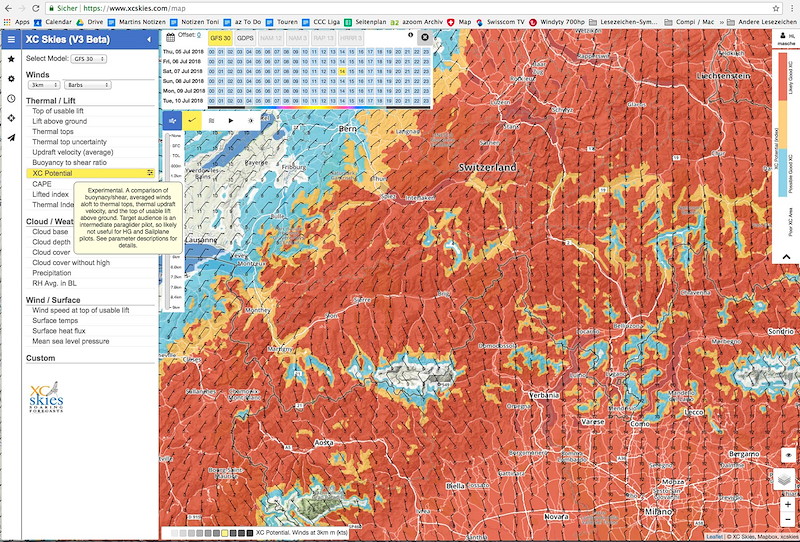Start forecast animation with play button
Viewport: 800px width, 542px height.
coord(231,121)
